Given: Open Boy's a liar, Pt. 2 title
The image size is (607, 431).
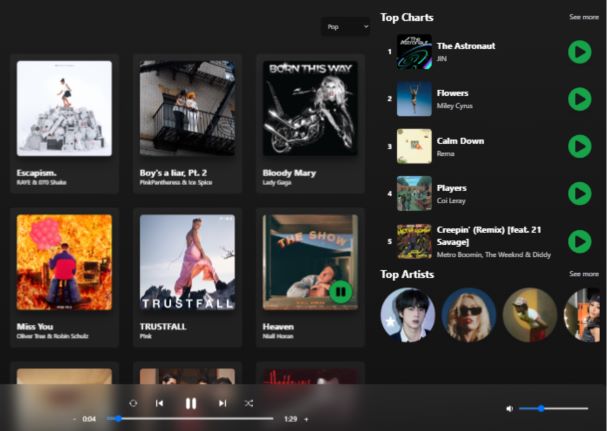Looking at the screenshot, I should (173, 173).
